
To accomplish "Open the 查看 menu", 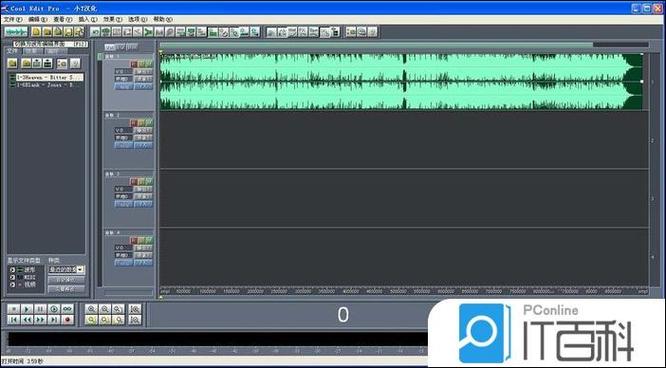I will point(62,20).
